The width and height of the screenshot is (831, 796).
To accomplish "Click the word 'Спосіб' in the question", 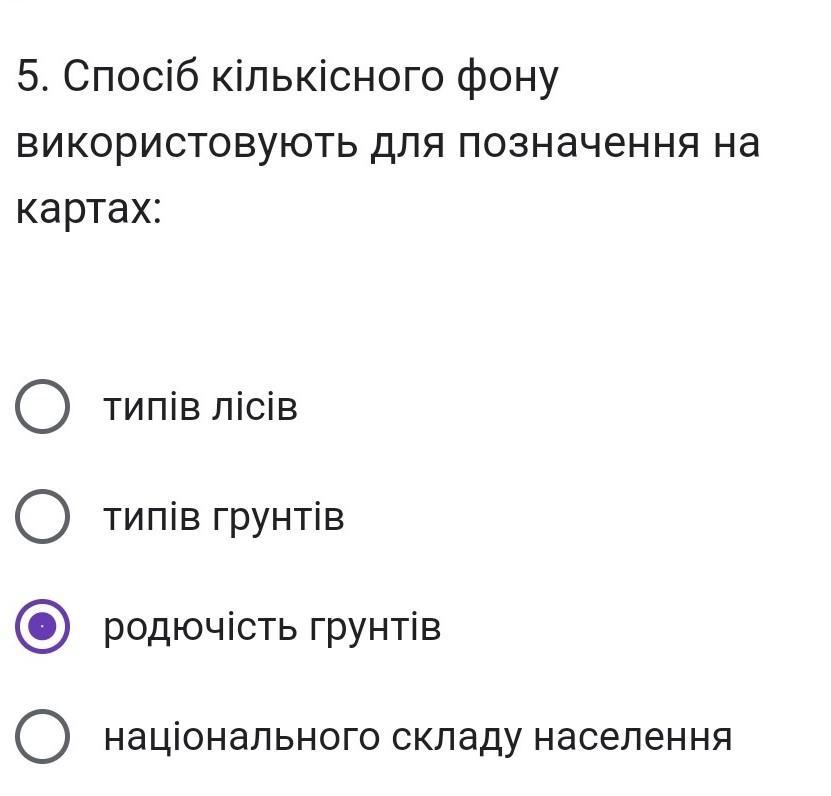I will [131, 76].
